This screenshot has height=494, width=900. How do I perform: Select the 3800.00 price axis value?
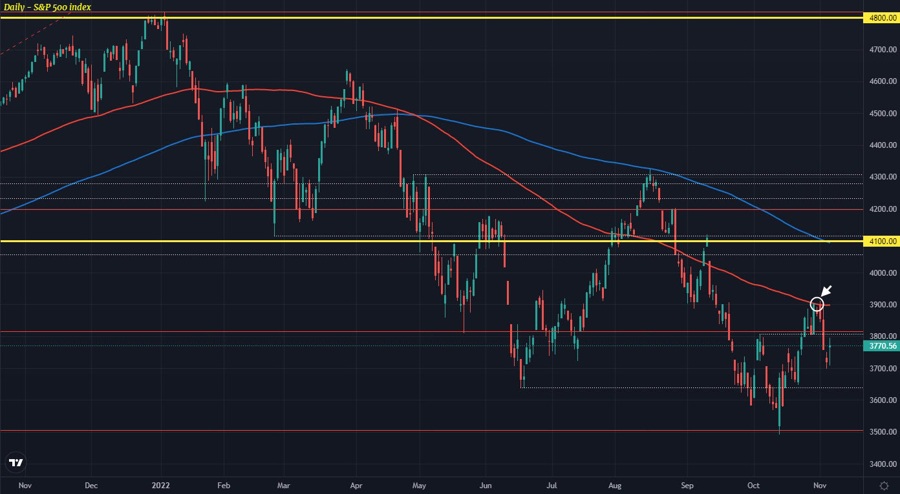click(x=883, y=336)
